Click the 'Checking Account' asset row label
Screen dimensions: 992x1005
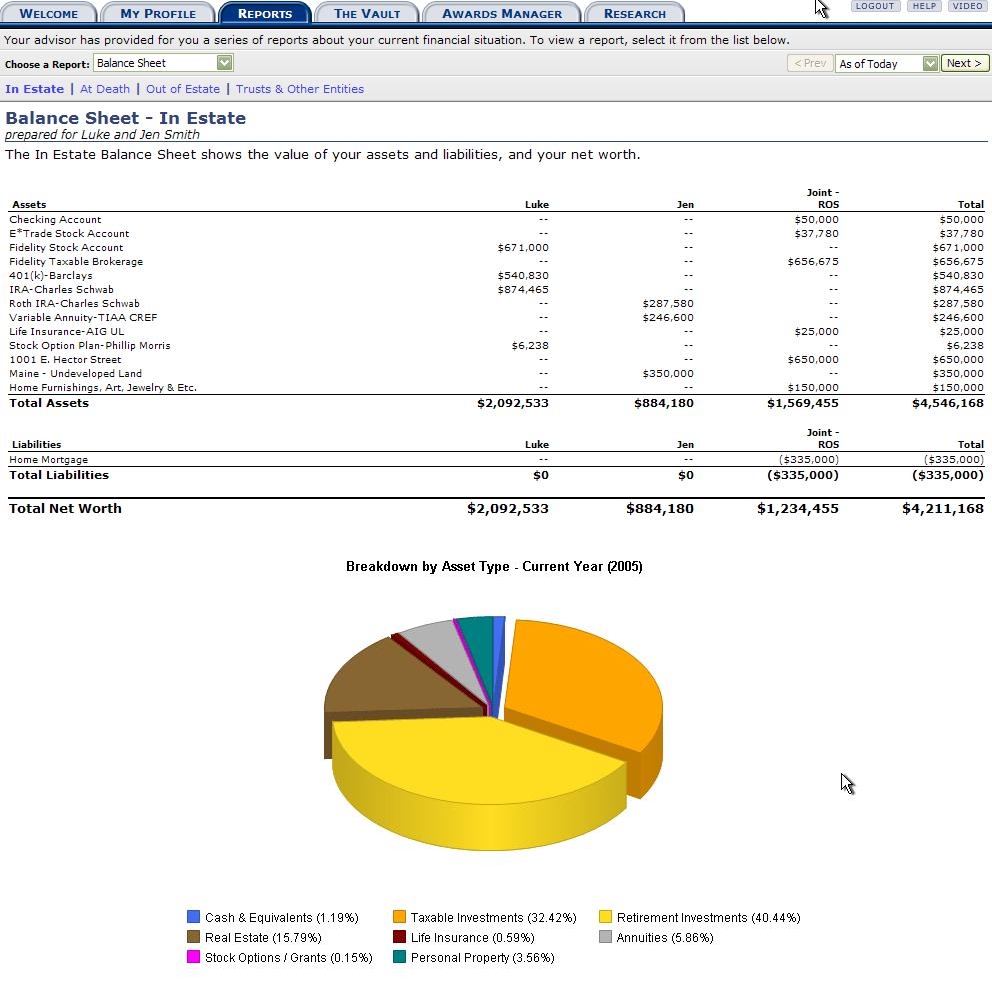(55, 220)
